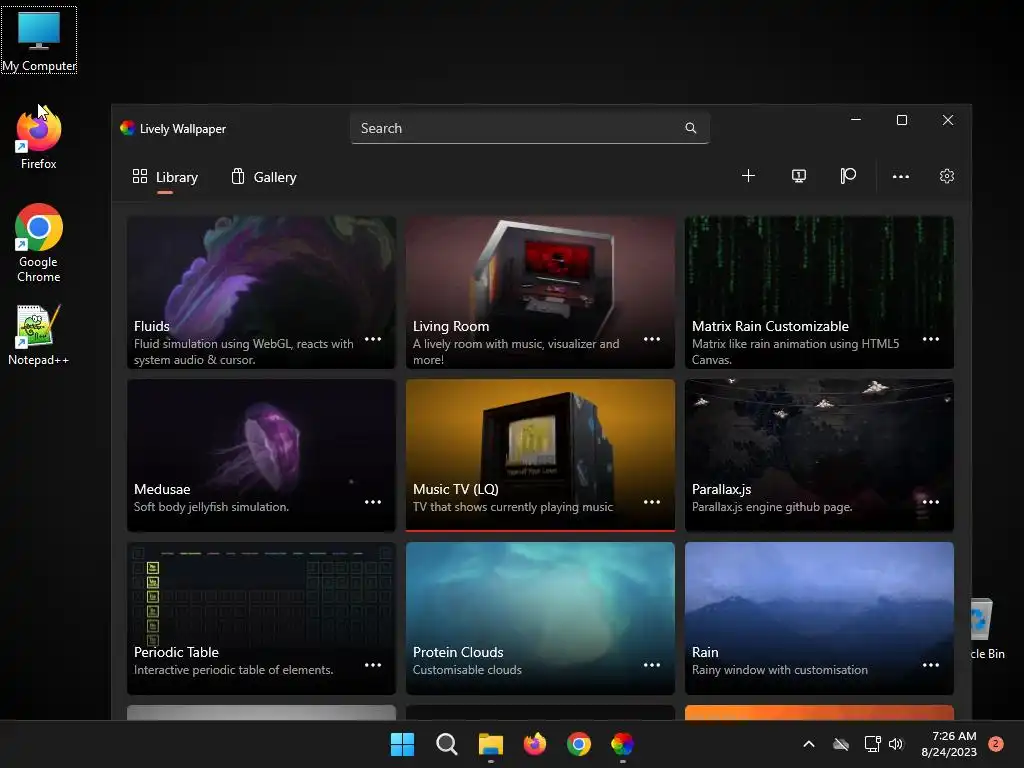Click the Patreon support icon
Viewport: 1024px width, 768px height.
click(848, 176)
